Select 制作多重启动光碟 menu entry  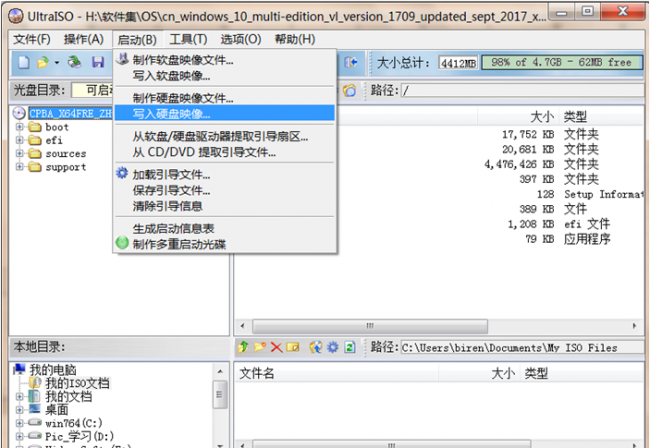point(225,244)
